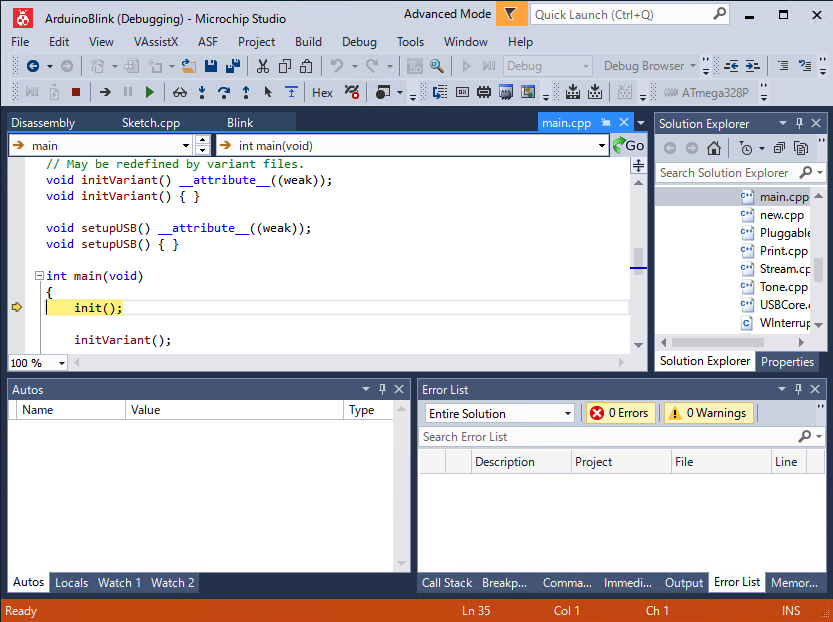Expand the int main(void) function dropdown
Viewport: 833px width, 622px height.
tap(602, 146)
